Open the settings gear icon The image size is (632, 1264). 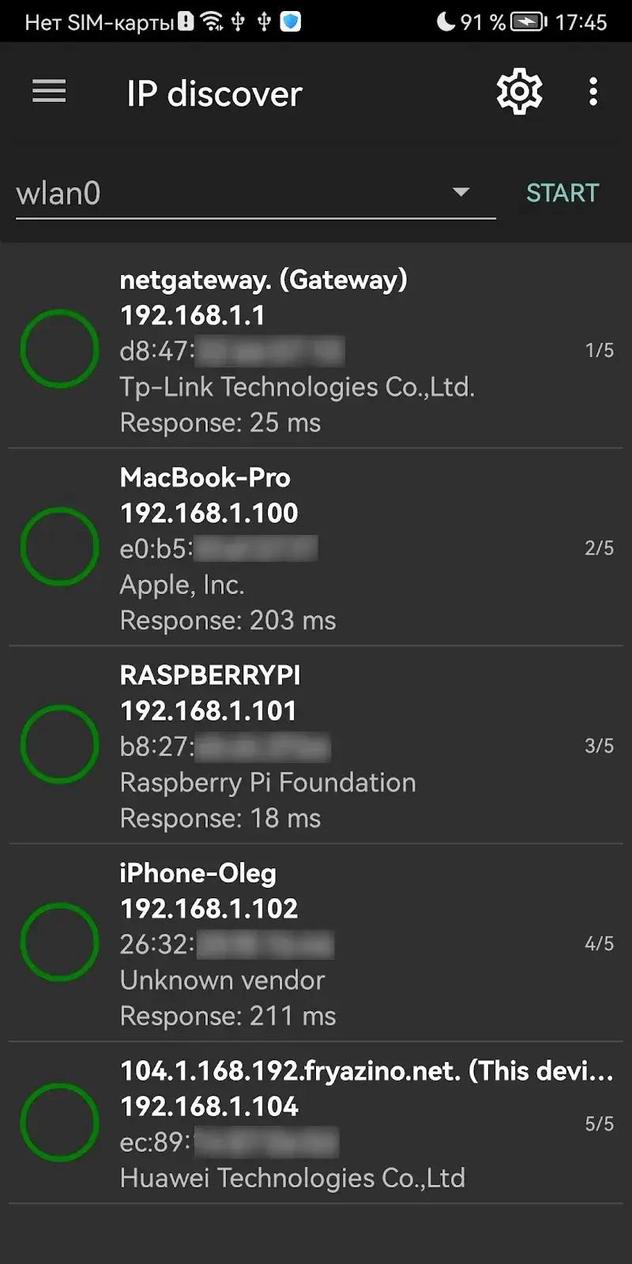click(x=519, y=91)
